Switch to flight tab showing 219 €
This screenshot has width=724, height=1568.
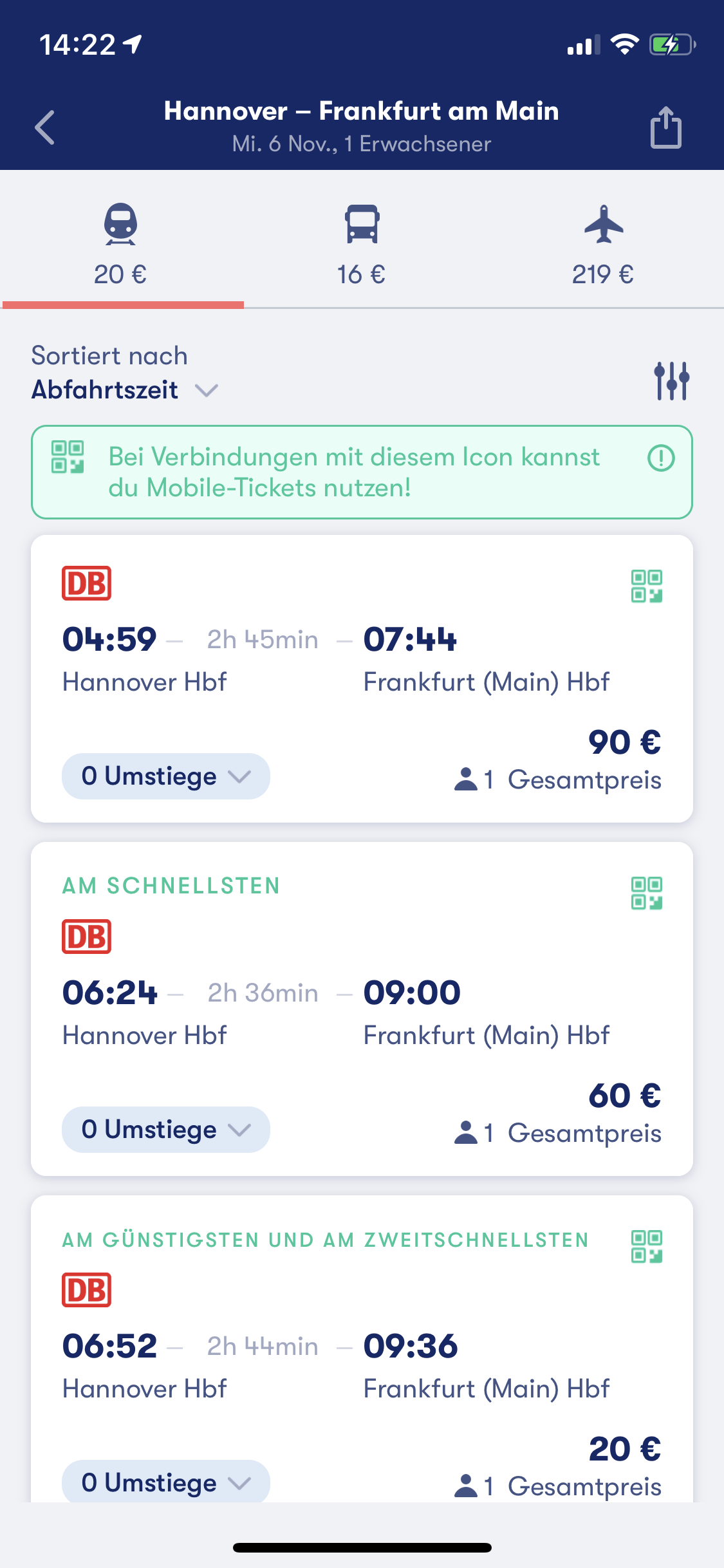603,245
